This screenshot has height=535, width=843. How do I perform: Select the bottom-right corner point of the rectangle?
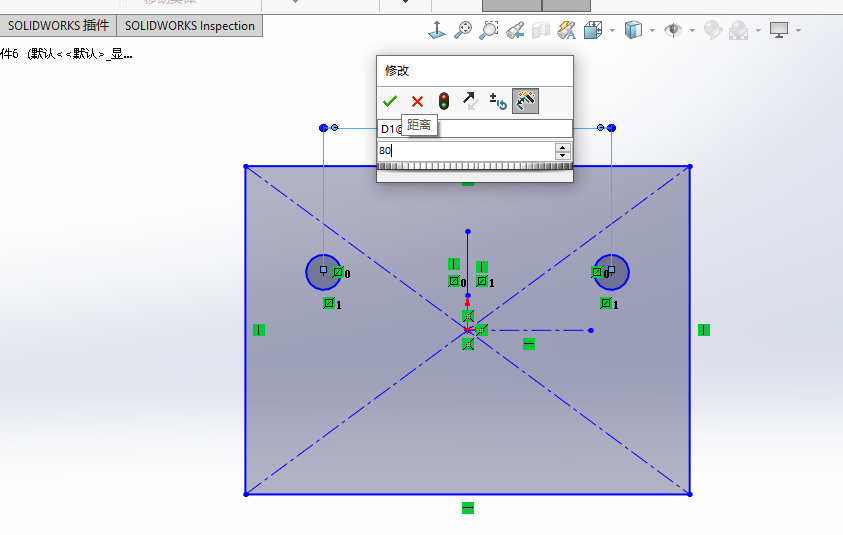(690, 494)
